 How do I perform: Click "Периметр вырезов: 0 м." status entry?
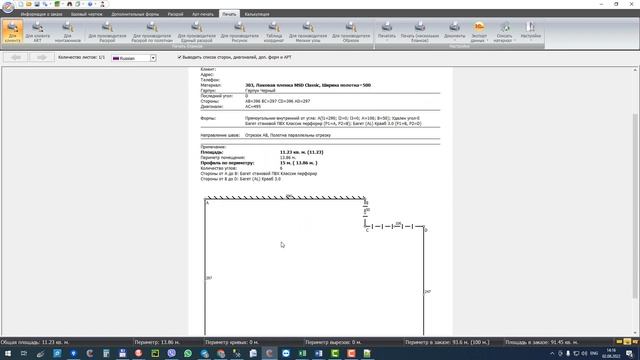(333, 342)
